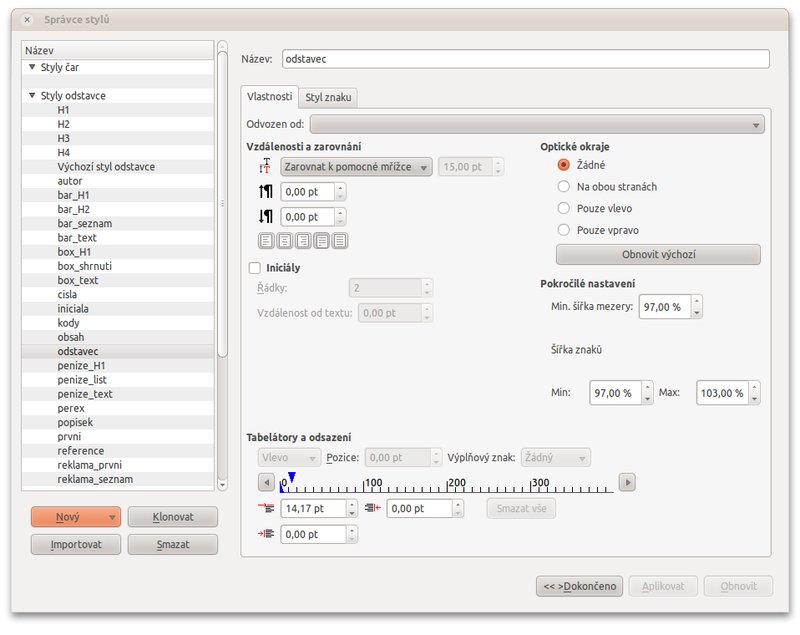Select the bar_seznam style

85,223
